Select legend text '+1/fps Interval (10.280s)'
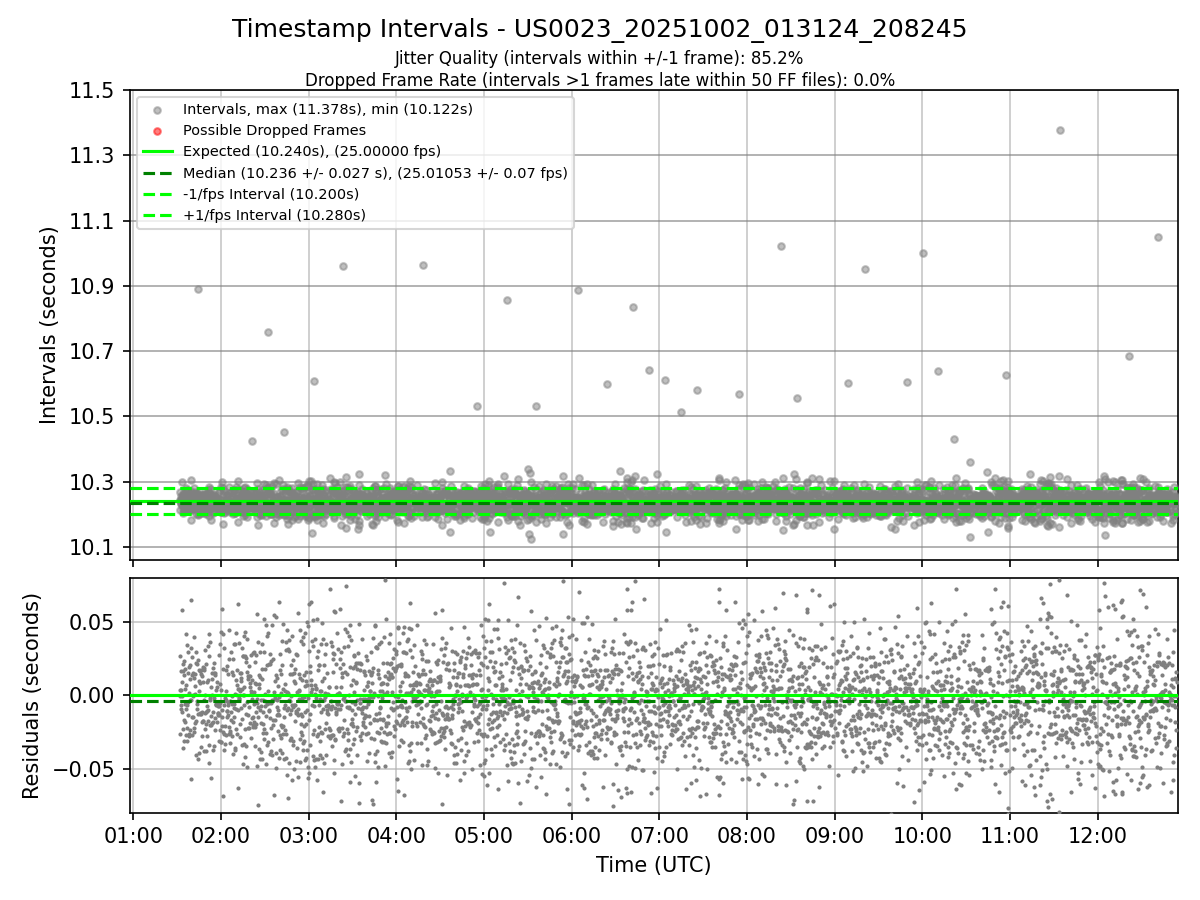The width and height of the screenshot is (1200, 900). 274,215
